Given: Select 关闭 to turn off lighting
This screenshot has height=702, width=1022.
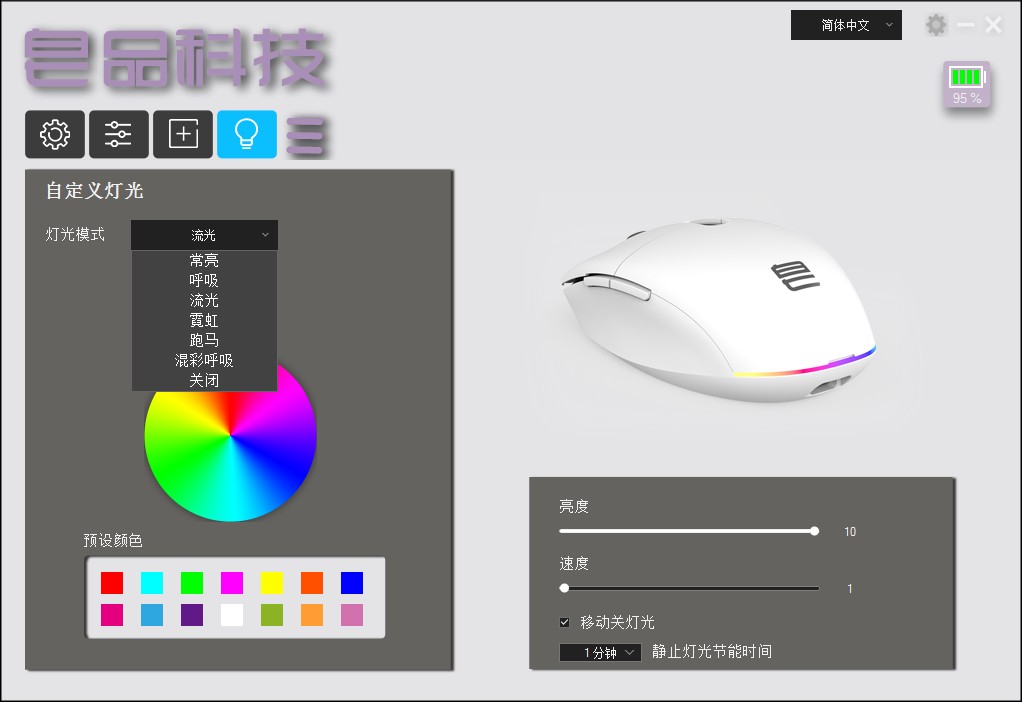Looking at the screenshot, I should tap(204, 380).
